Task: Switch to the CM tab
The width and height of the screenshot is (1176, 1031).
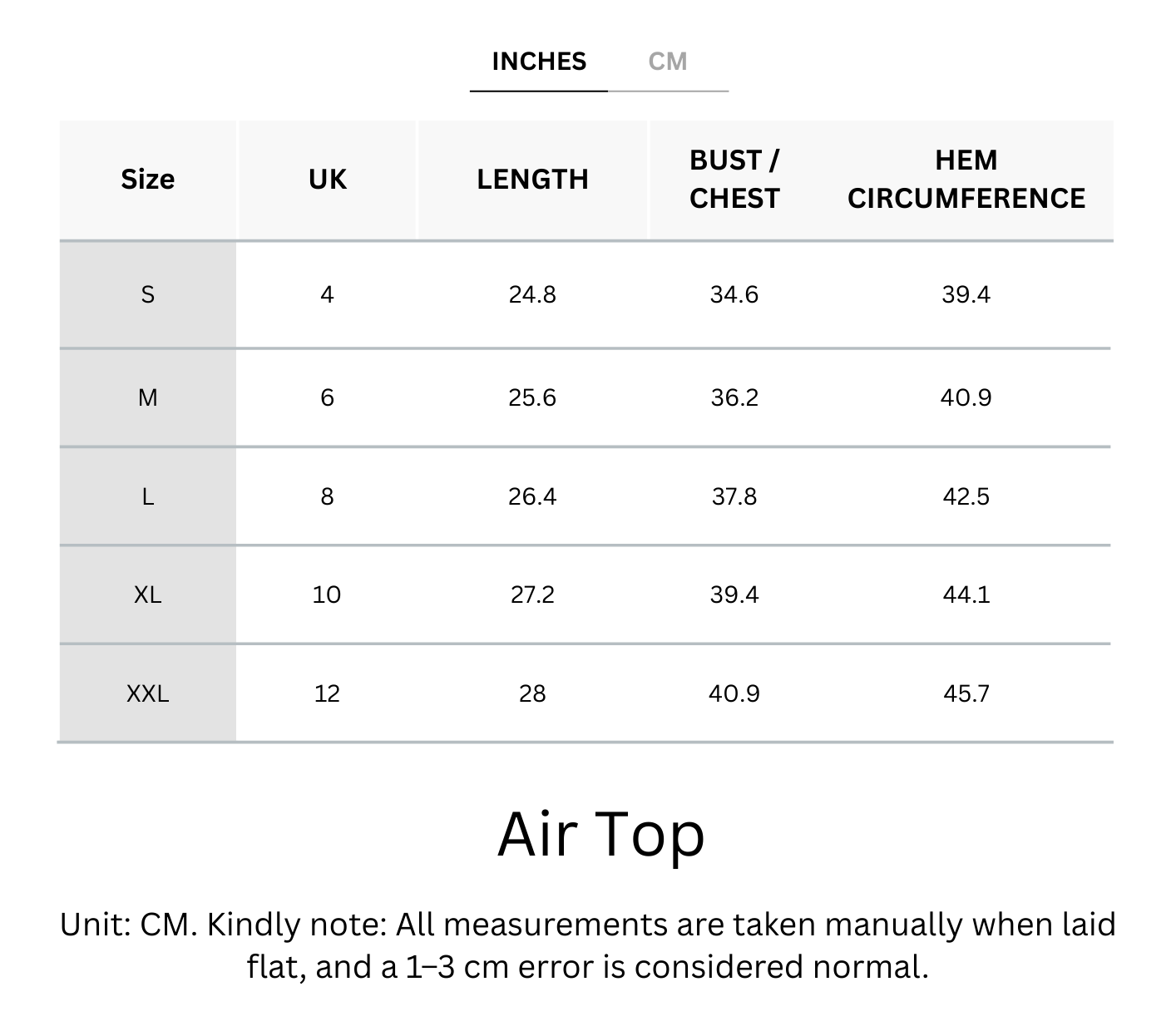Action: tap(667, 62)
